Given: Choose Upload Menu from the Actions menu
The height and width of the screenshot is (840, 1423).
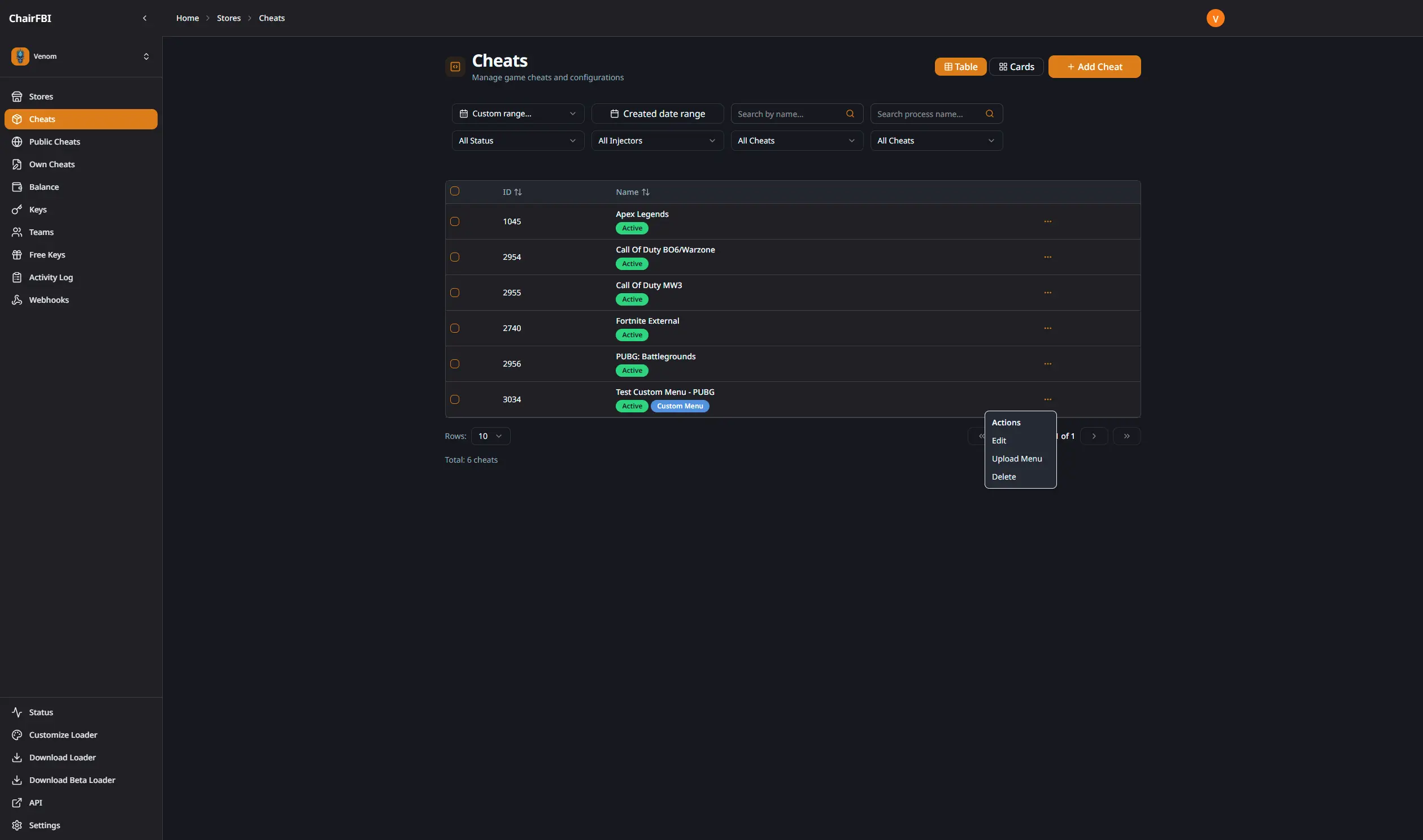Looking at the screenshot, I should click(x=1017, y=459).
